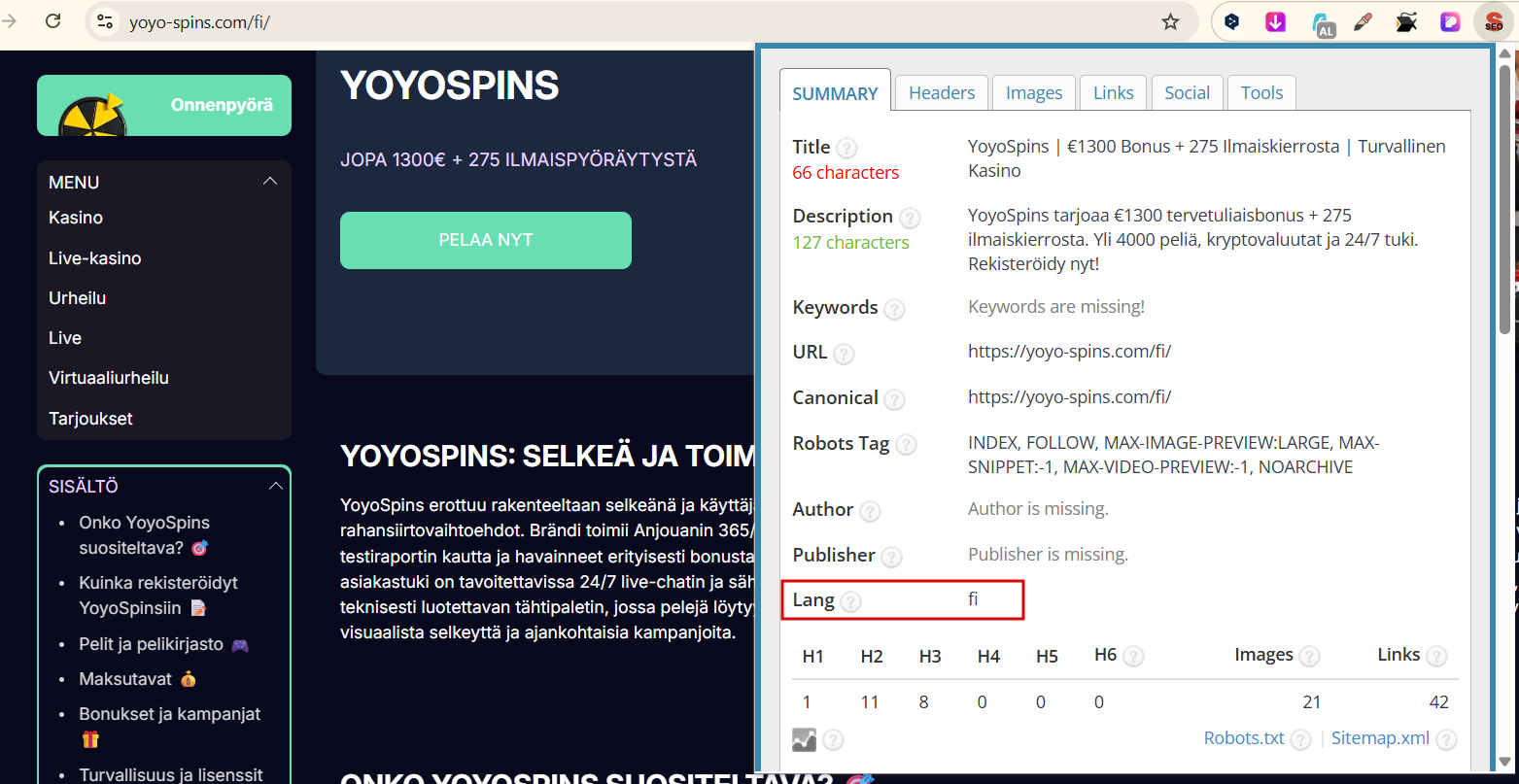The image size is (1519, 784).
Task: Open the extension with AL badge
Action: click(x=1322, y=23)
